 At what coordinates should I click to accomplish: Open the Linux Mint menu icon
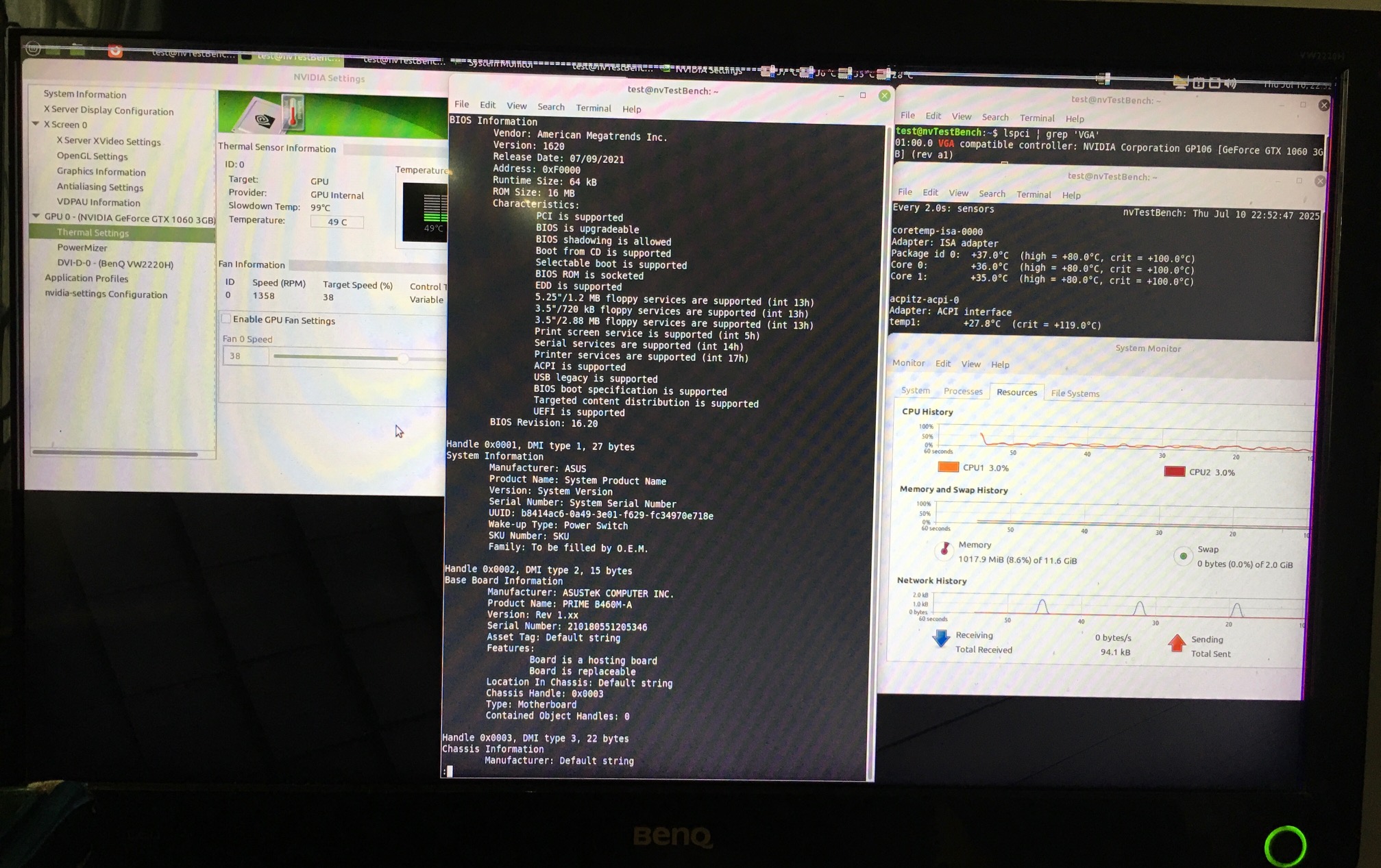pos(33,48)
